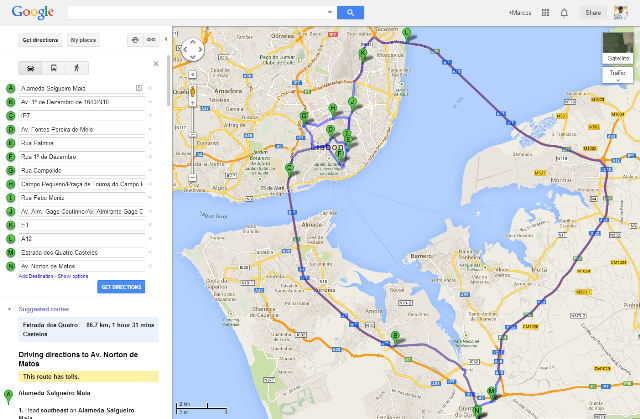Select driving mode car icon

(30, 68)
